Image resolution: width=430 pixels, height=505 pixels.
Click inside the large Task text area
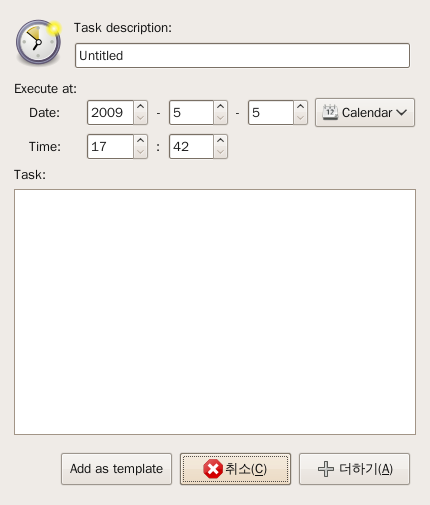(215, 312)
